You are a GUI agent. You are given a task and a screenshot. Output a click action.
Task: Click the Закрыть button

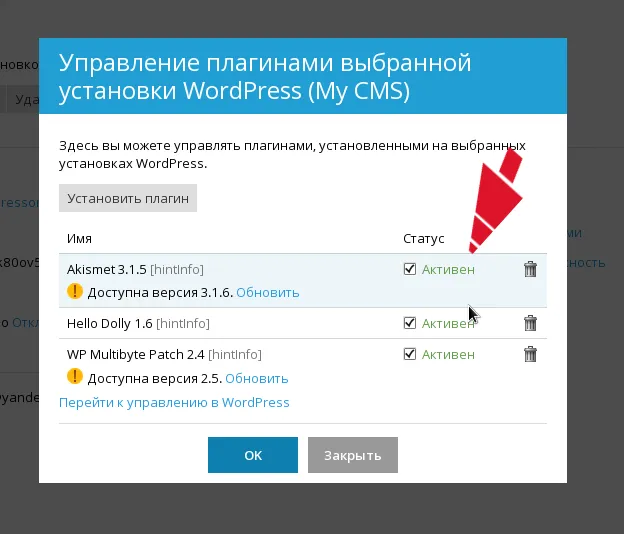353,455
